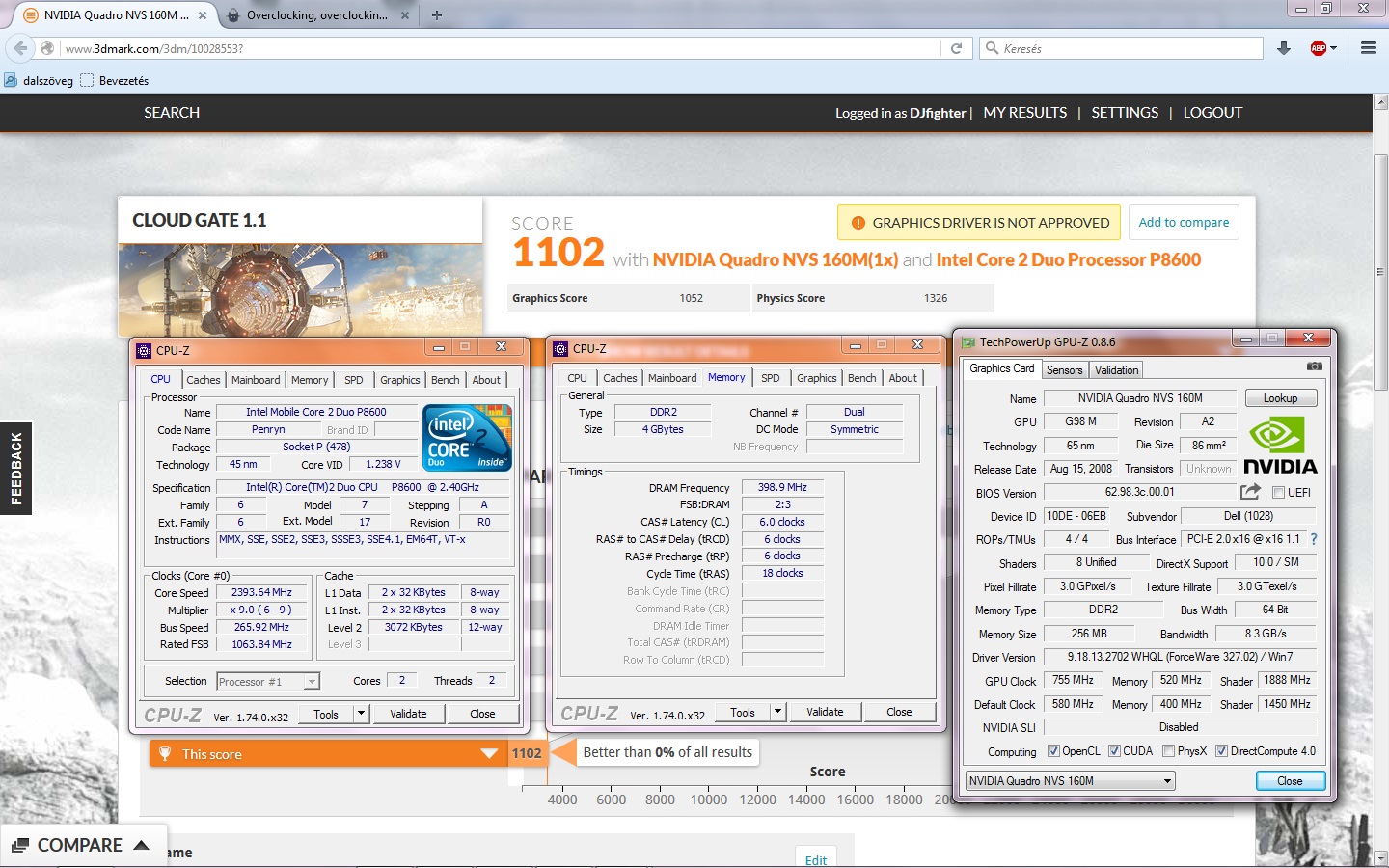
Task: Click the dalszöveg bookmark icon
Action: click(11, 80)
